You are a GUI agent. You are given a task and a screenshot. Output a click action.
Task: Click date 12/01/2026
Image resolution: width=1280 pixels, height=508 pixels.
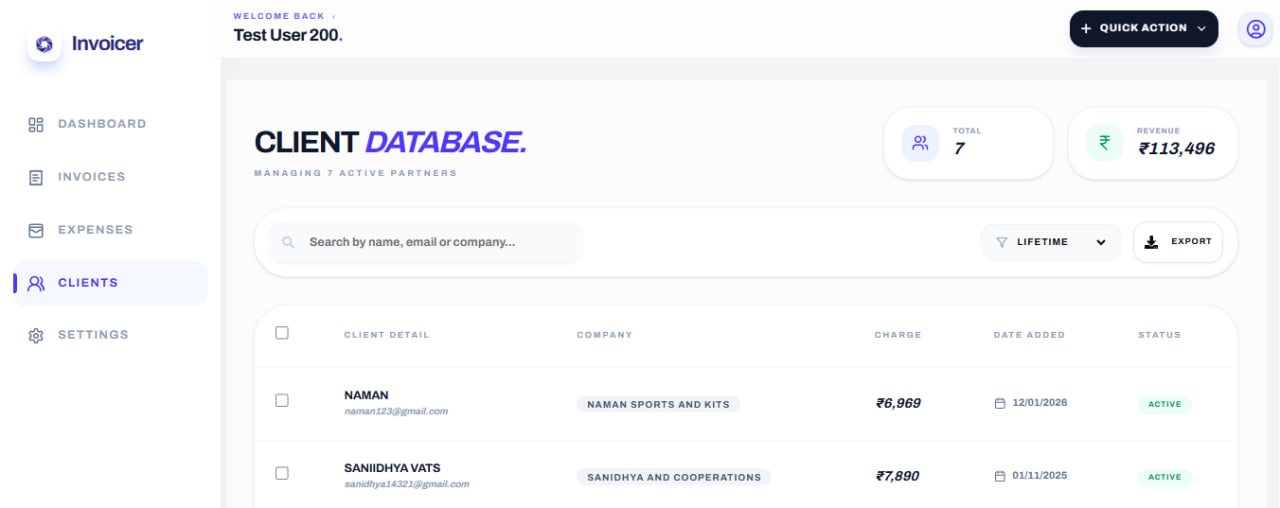click(x=1039, y=403)
